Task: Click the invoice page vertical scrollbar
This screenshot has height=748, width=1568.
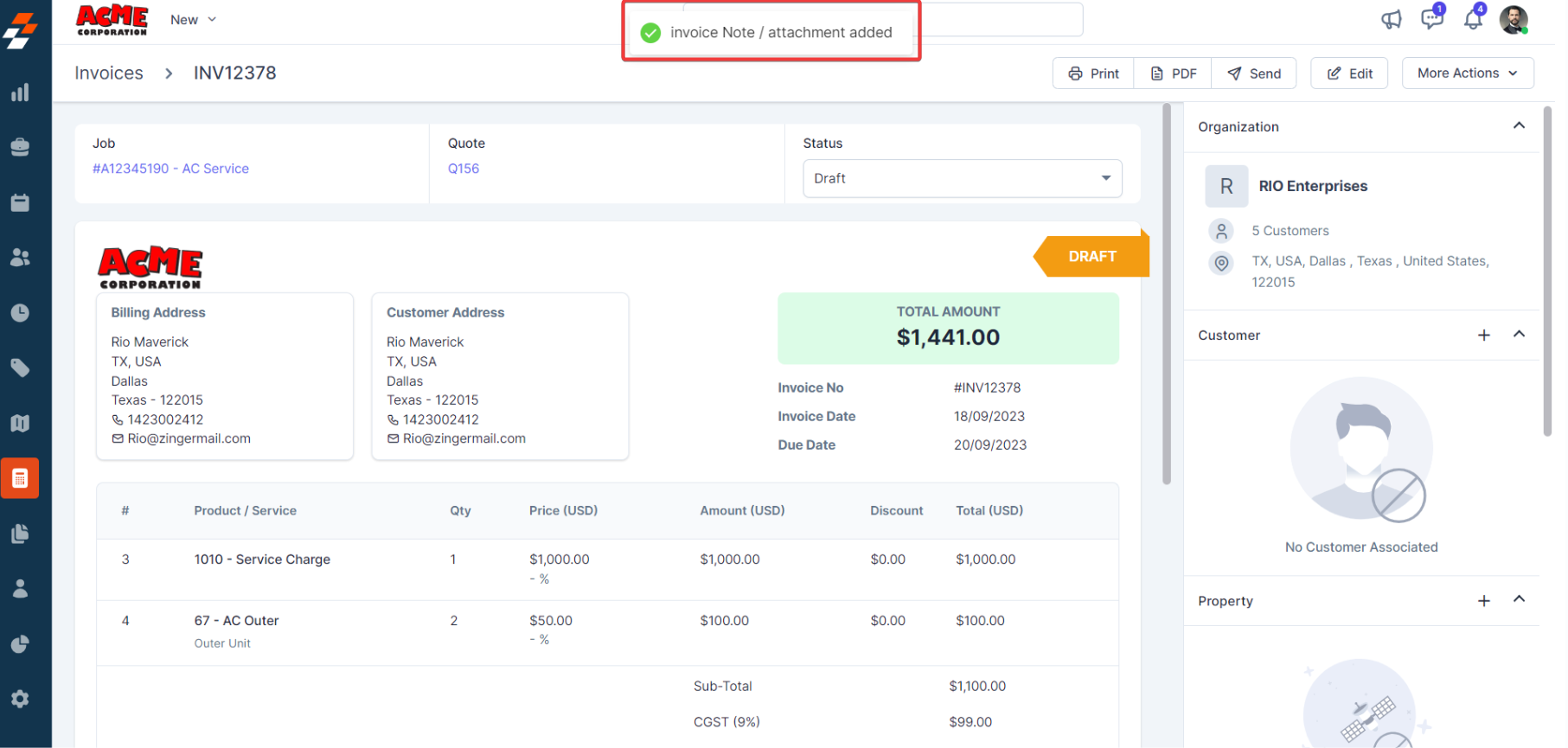Action: coord(1167,294)
